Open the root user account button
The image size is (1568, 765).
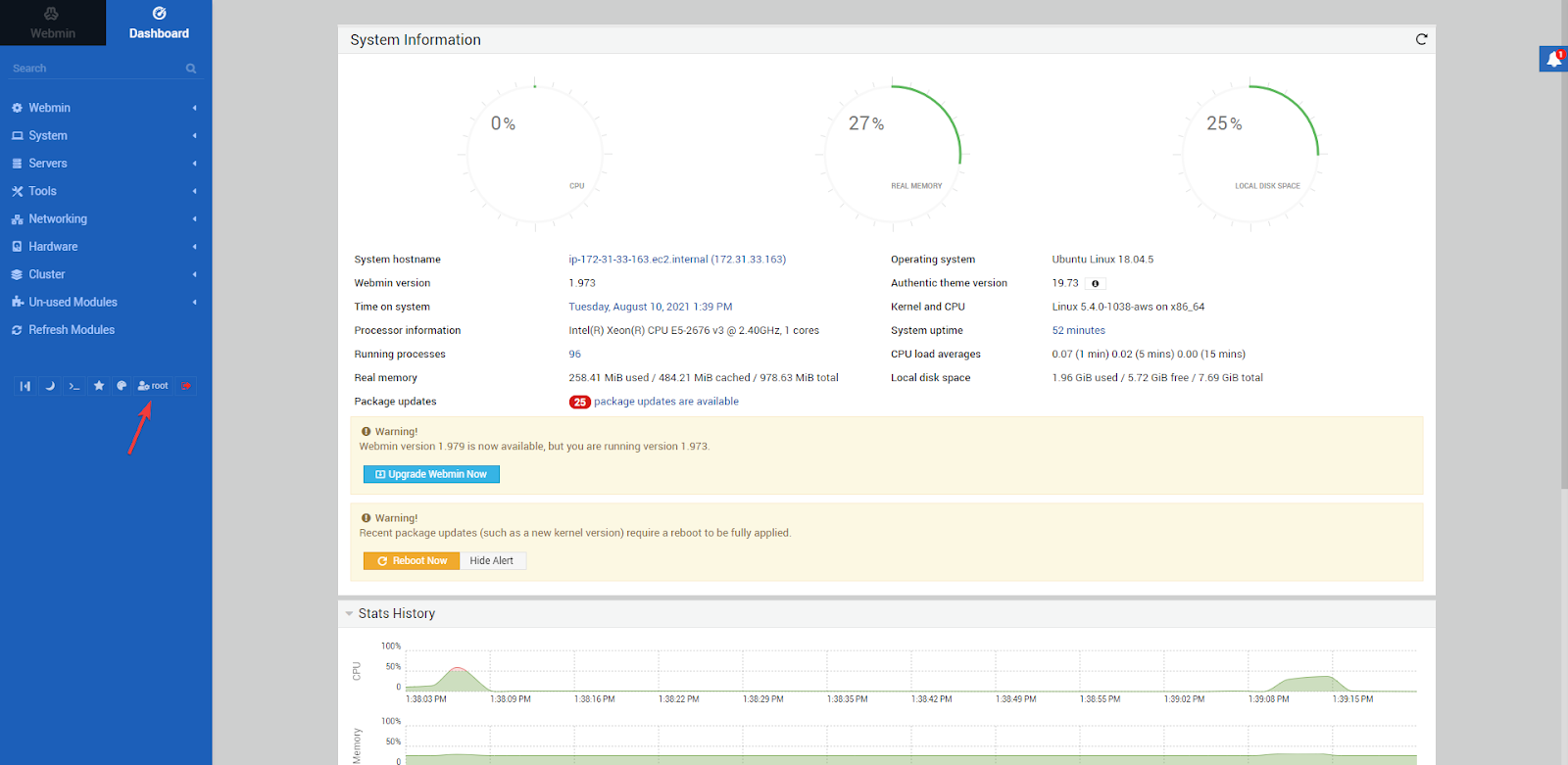[153, 386]
